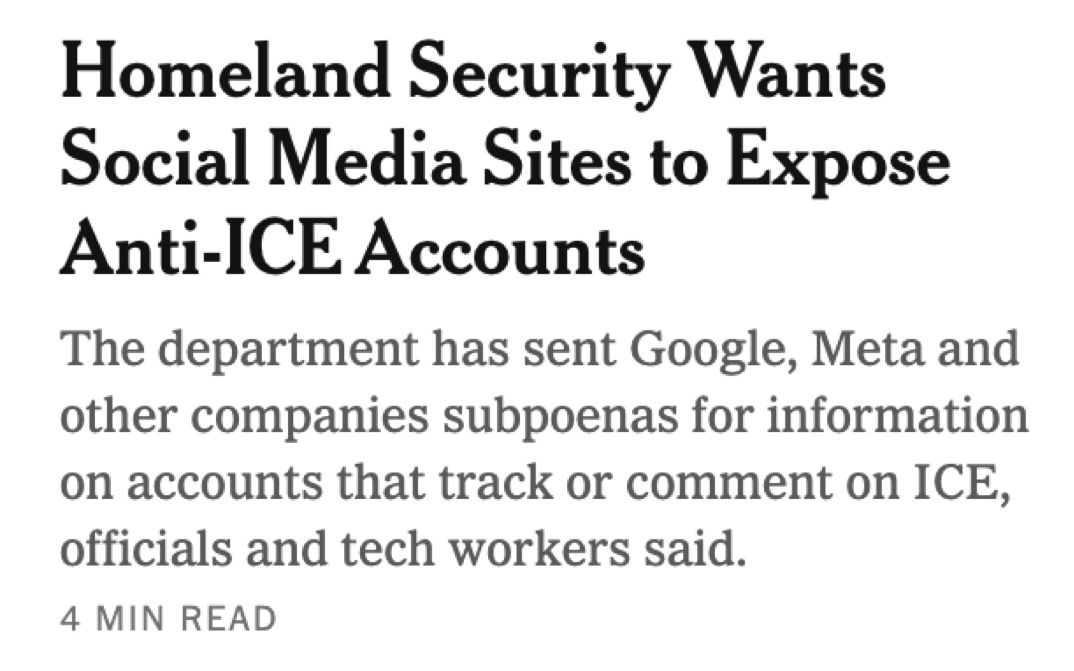Image resolution: width=1074 pixels, height=671 pixels.
Task: Click the word "Homeland" in the headline
Action: click(224, 78)
